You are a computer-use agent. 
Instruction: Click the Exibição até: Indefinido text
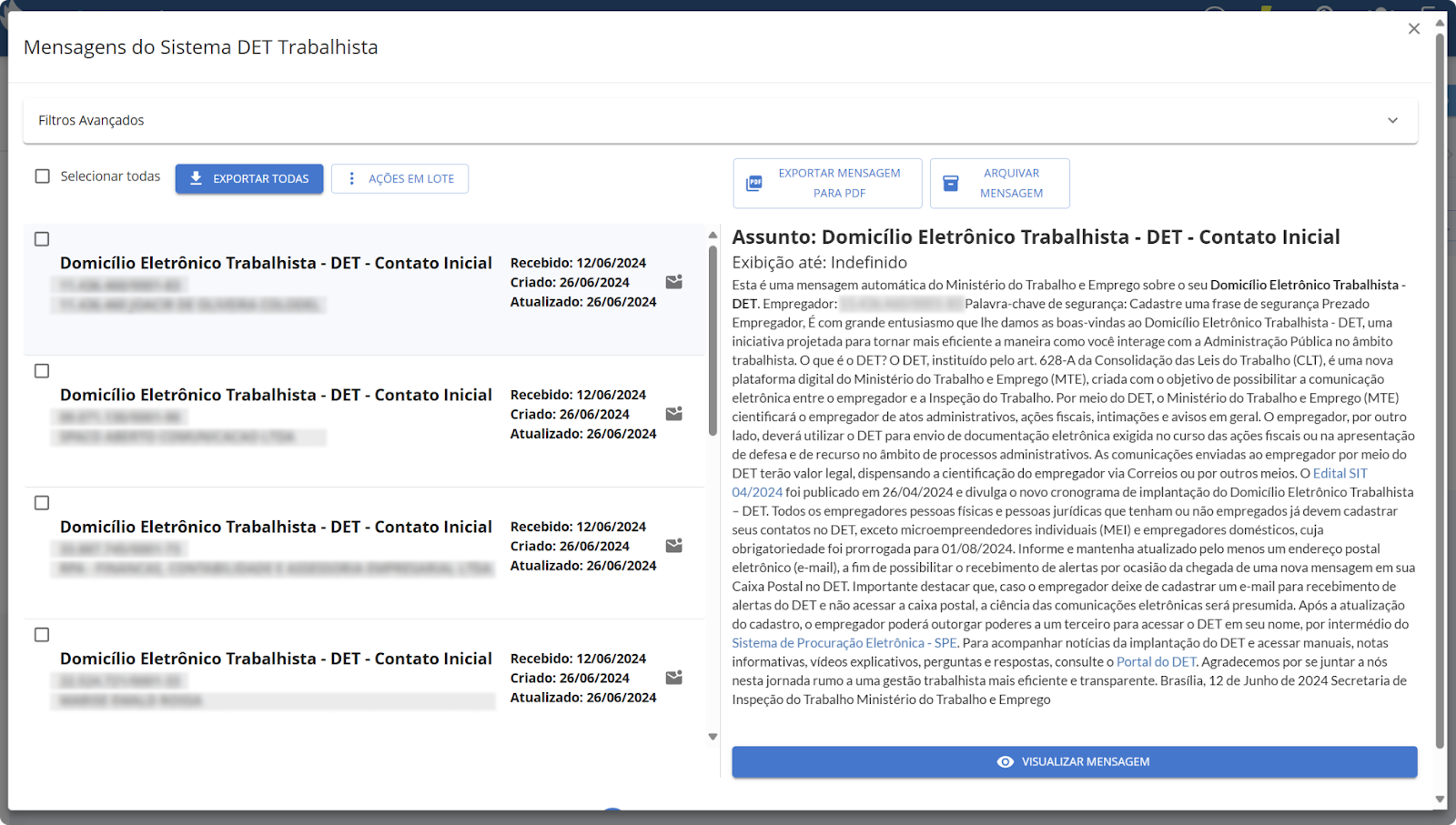820,263
